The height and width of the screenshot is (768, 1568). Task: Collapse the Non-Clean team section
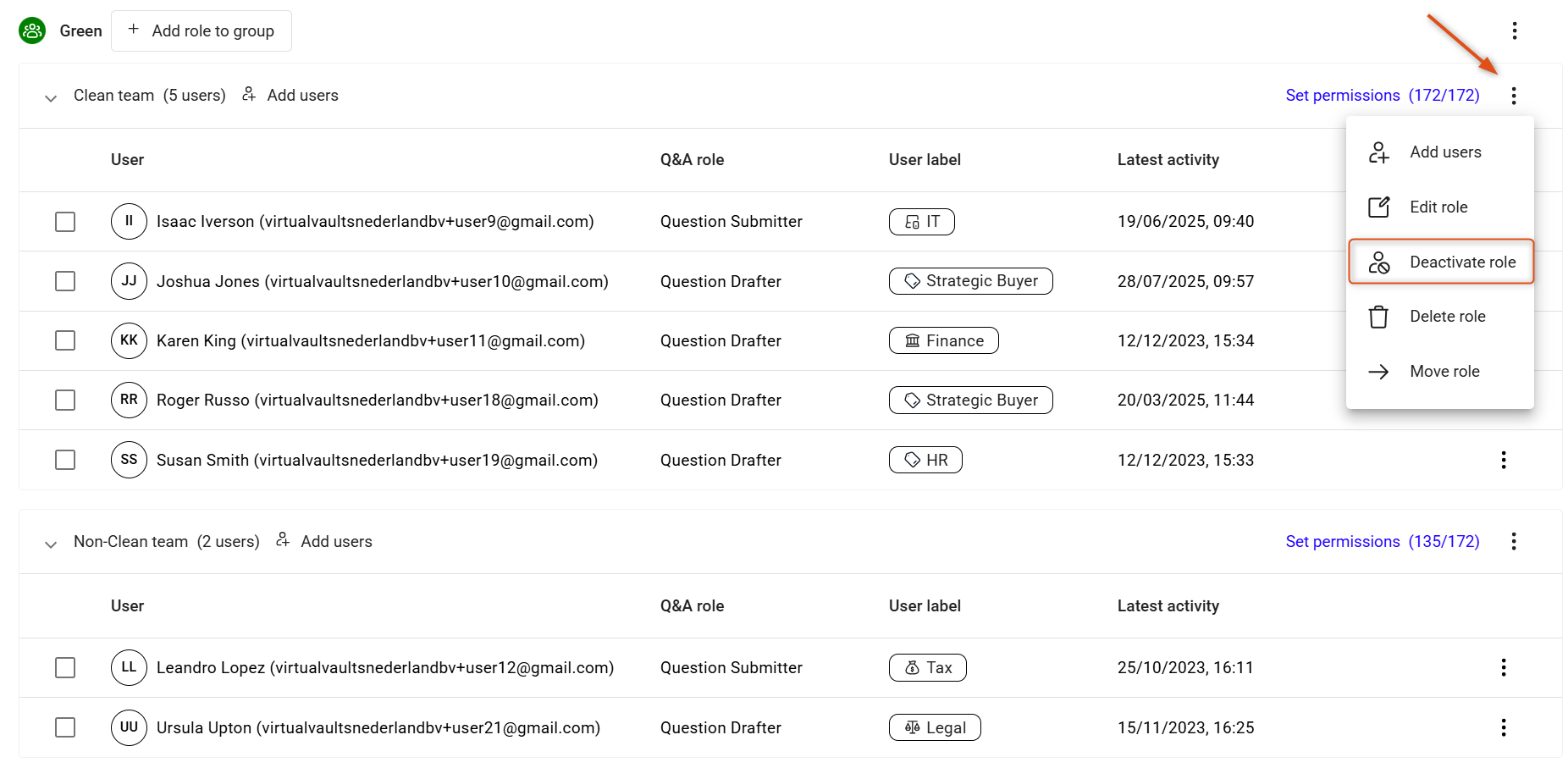click(51, 544)
